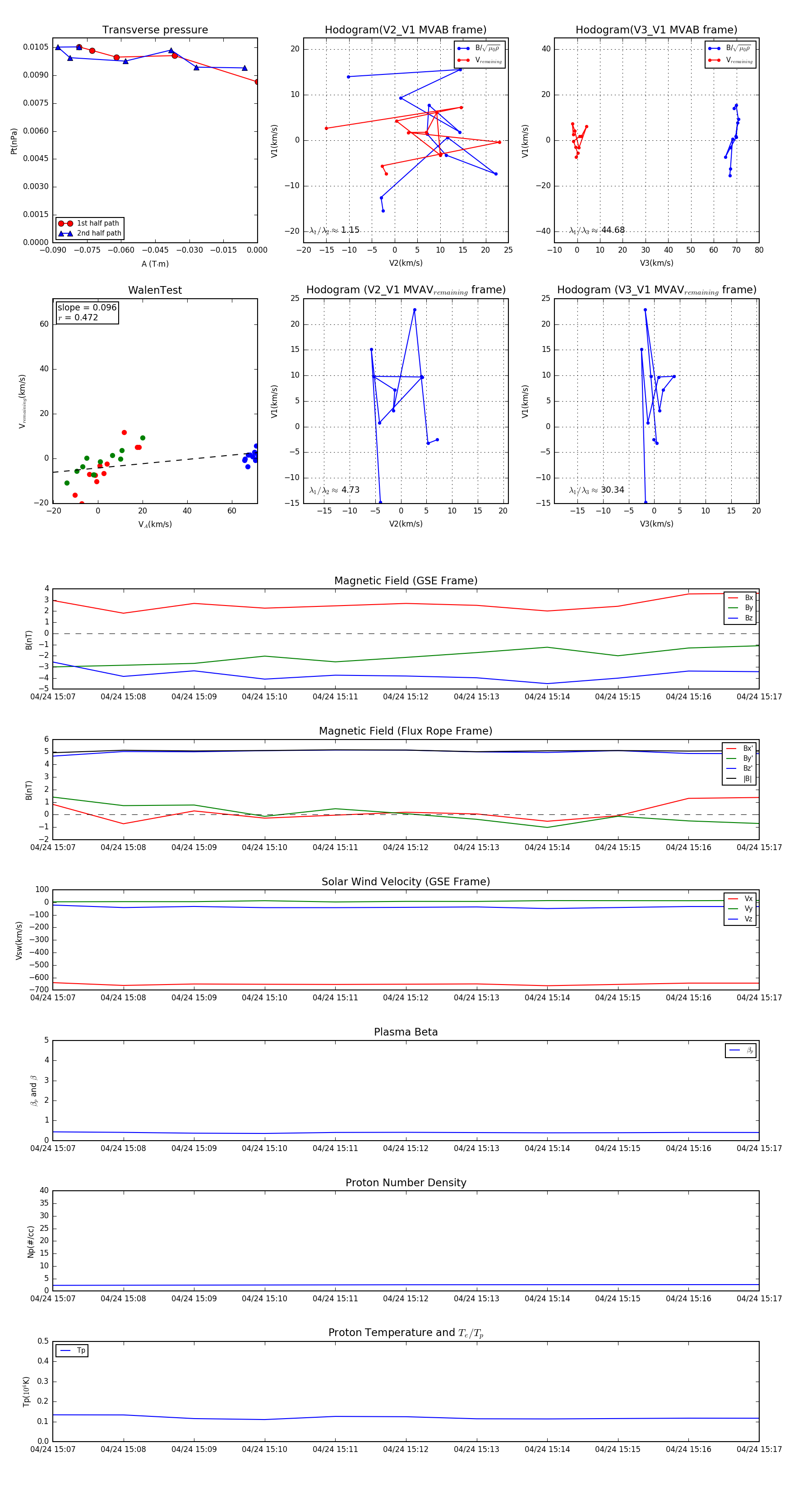This screenshot has width=812, height=1489.
Task: Select the |B| legend entry
Action: tap(739, 779)
